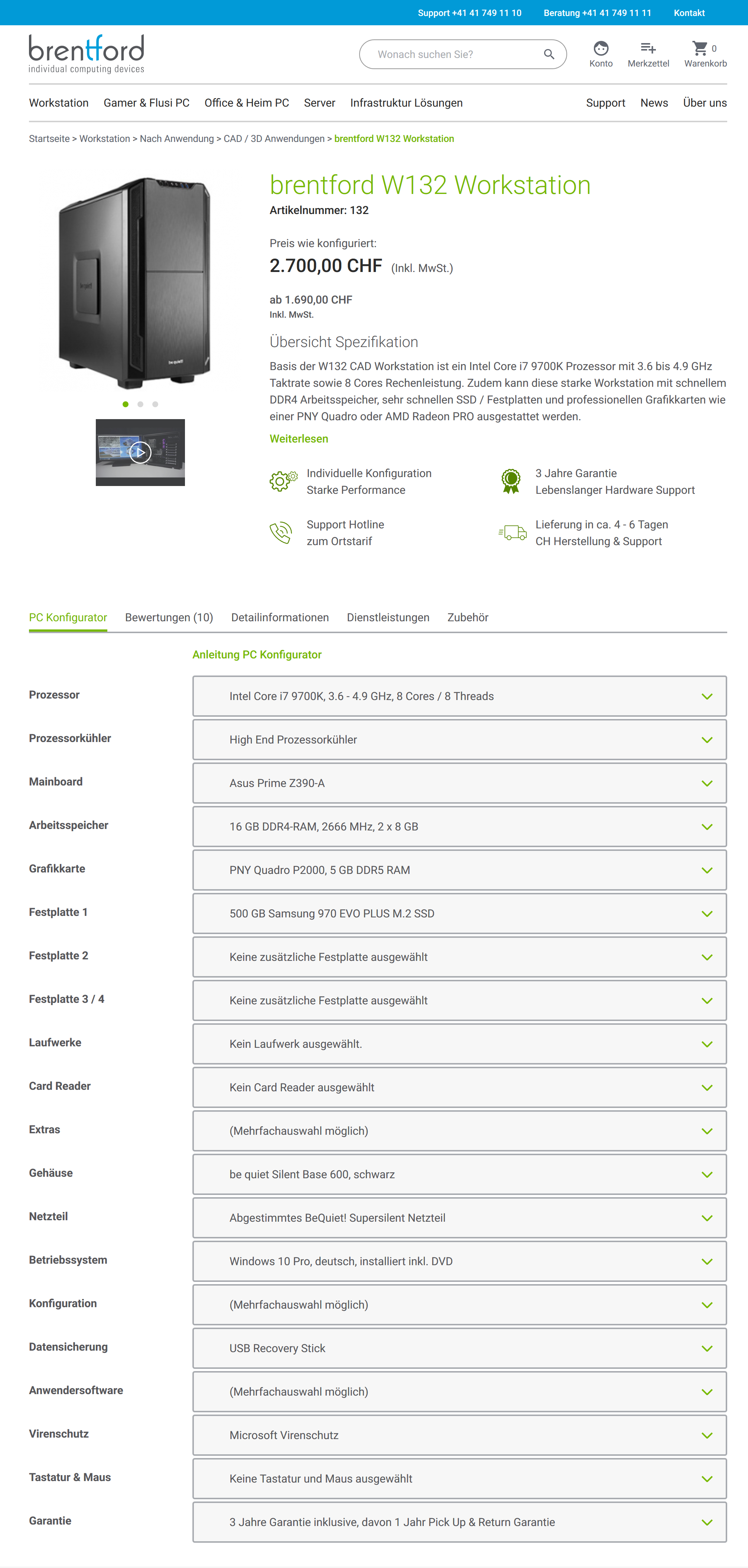Select the third image carousel dot

[155, 404]
